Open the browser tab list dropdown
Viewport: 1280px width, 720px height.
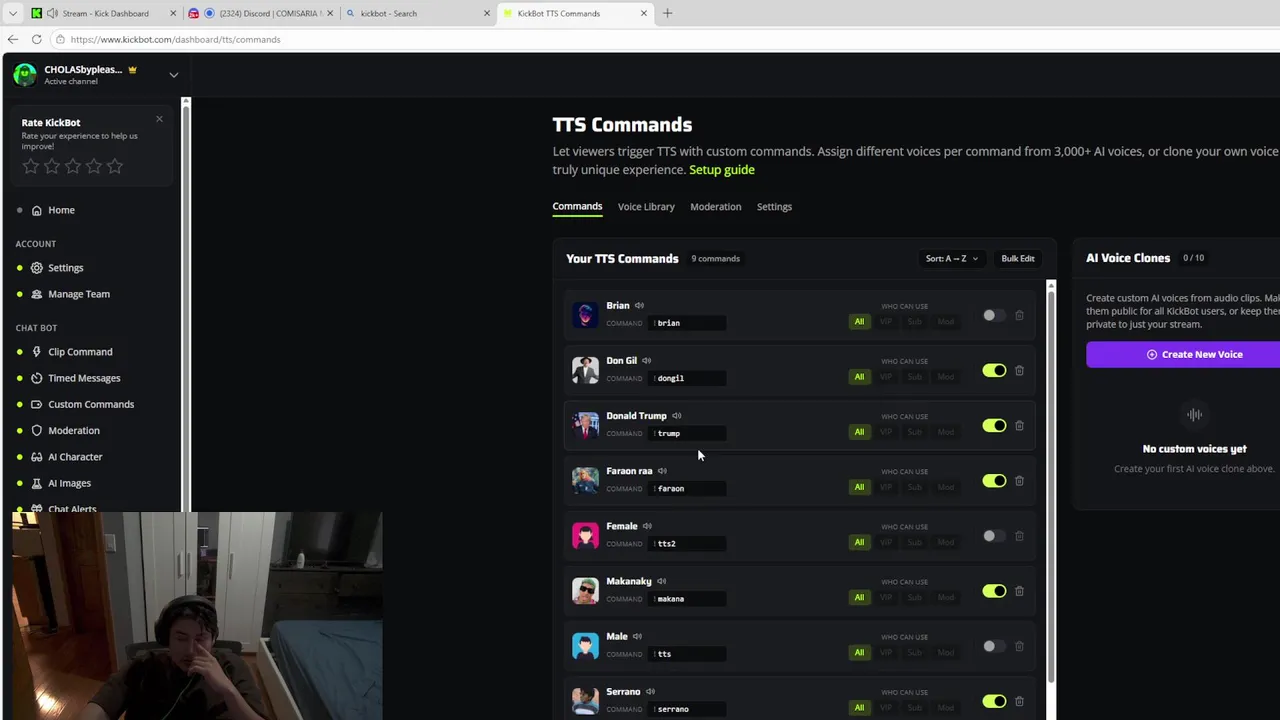point(12,13)
